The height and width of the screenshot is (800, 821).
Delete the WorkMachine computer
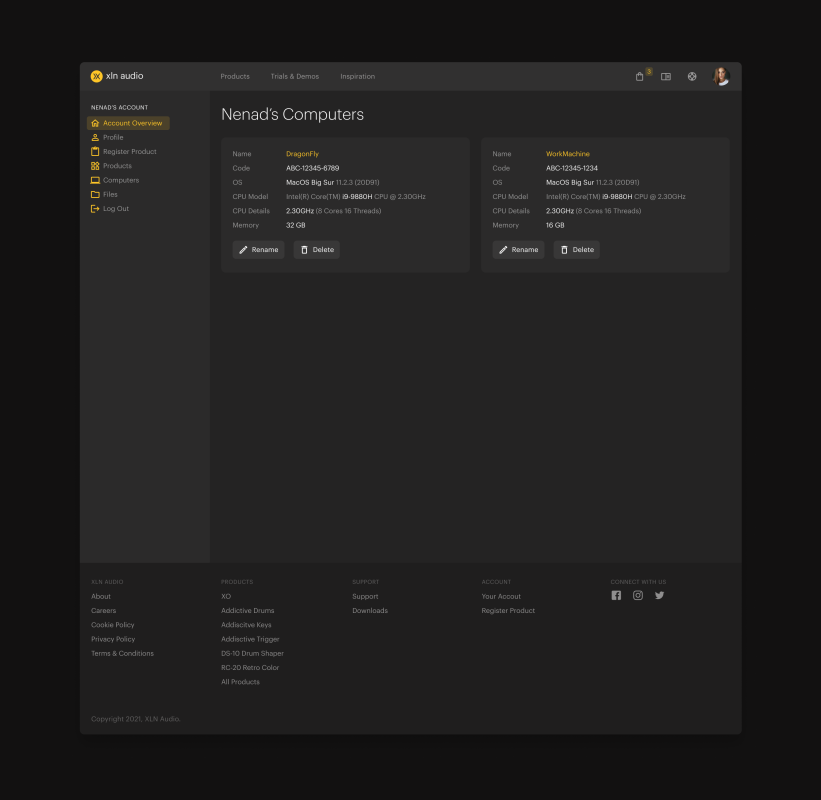point(576,250)
